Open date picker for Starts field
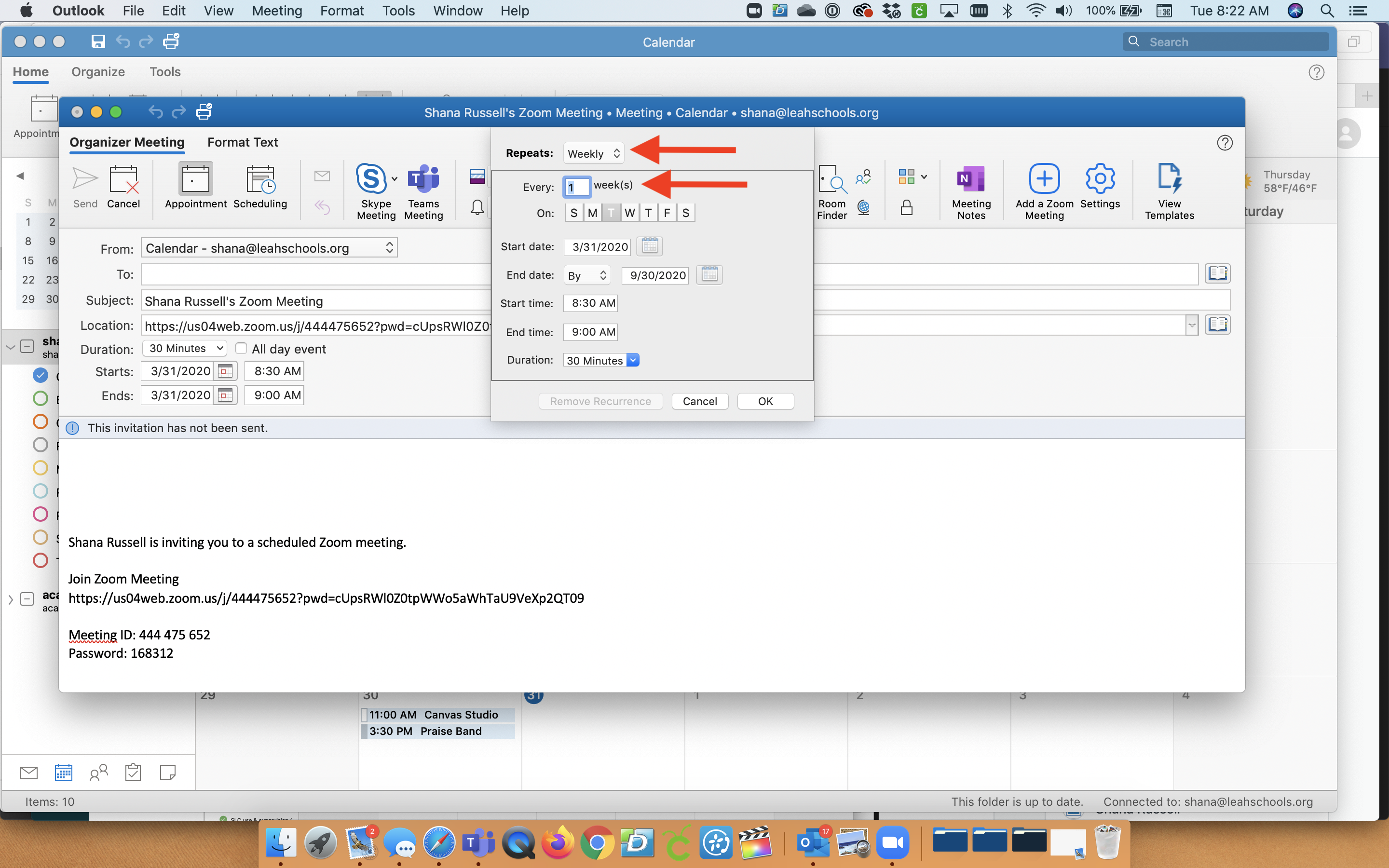This screenshot has height=868, width=1389. point(225,371)
